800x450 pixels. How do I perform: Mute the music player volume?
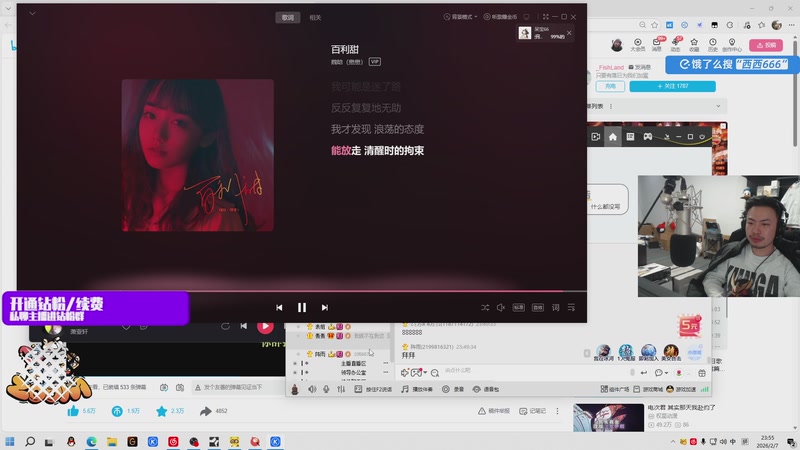pyautogui.click(x=501, y=307)
